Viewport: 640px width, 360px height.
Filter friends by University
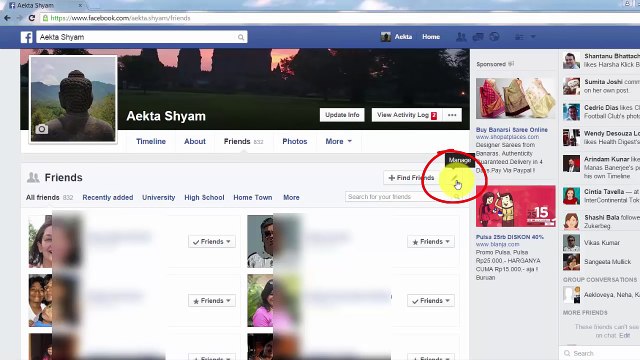(158, 198)
